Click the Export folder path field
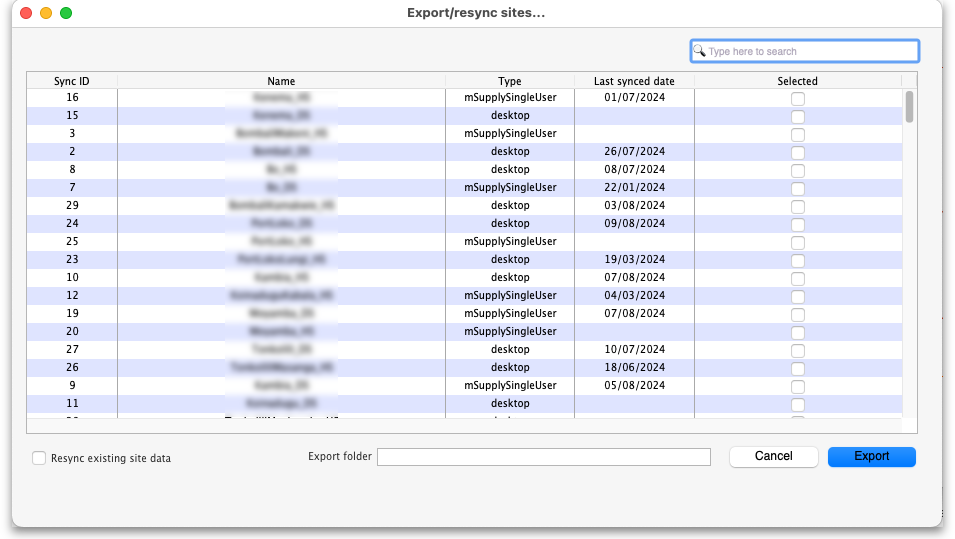The width and height of the screenshot is (955, 539). [x=543, y=457]
